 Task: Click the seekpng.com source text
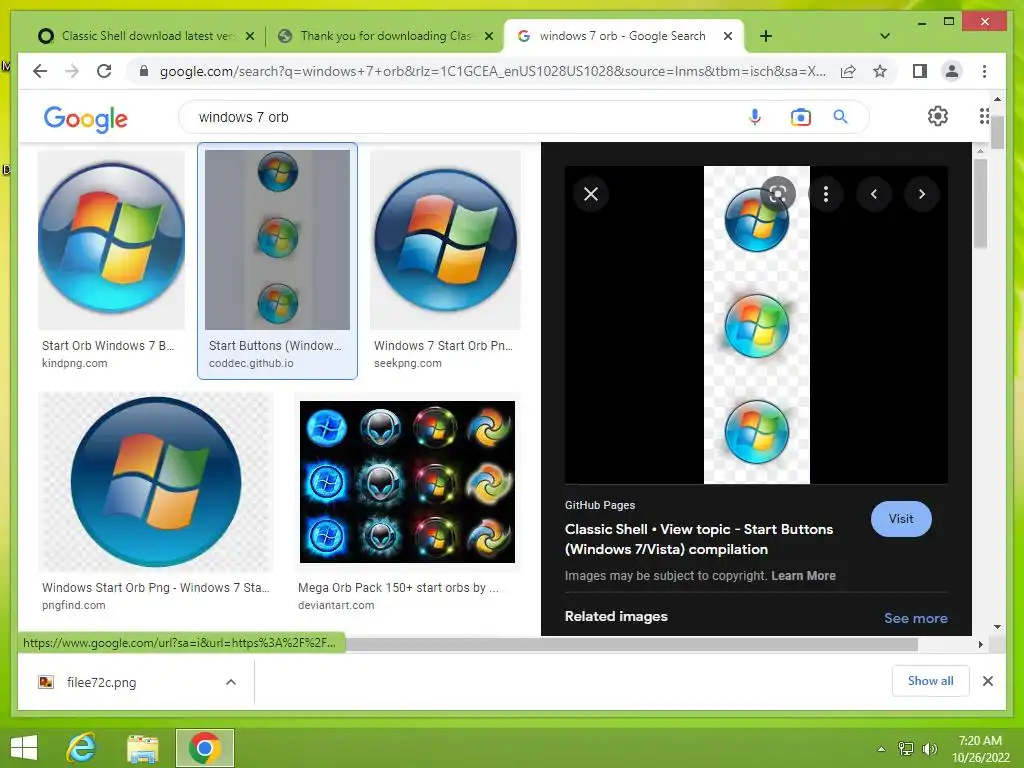[408, 363]
